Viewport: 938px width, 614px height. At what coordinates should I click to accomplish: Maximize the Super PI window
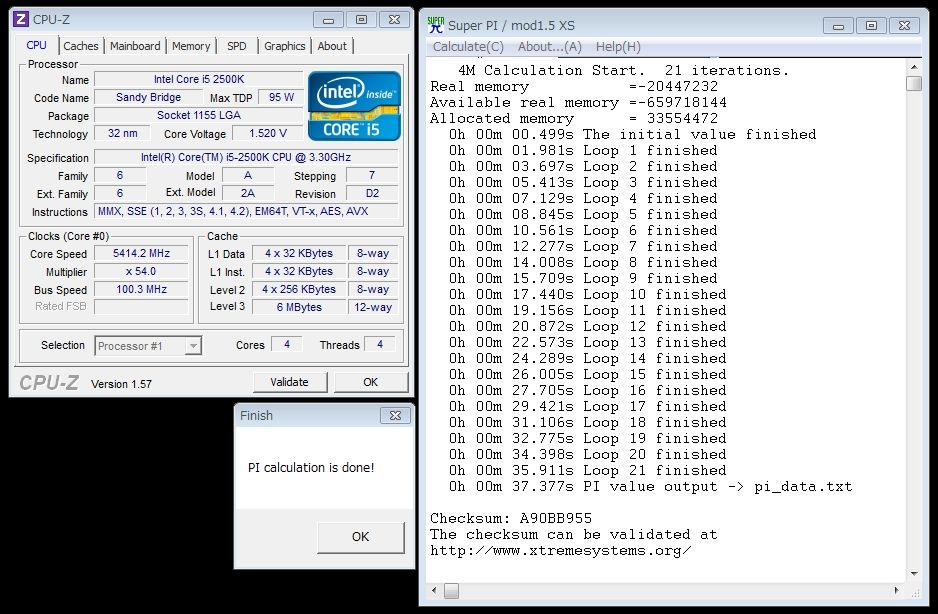[x=872, y=26]
